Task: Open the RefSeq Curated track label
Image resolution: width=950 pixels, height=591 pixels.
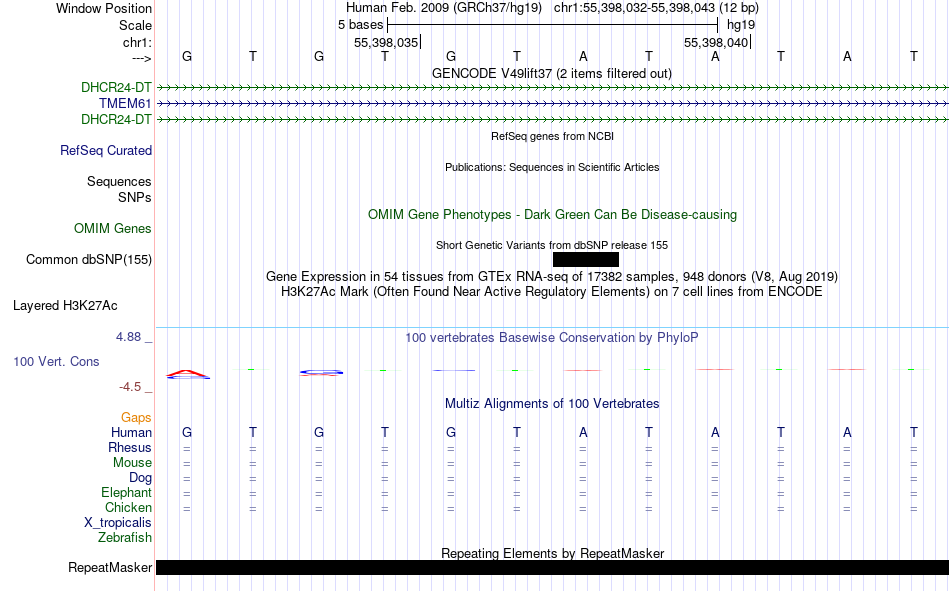Action: click(x=105, y=150)
